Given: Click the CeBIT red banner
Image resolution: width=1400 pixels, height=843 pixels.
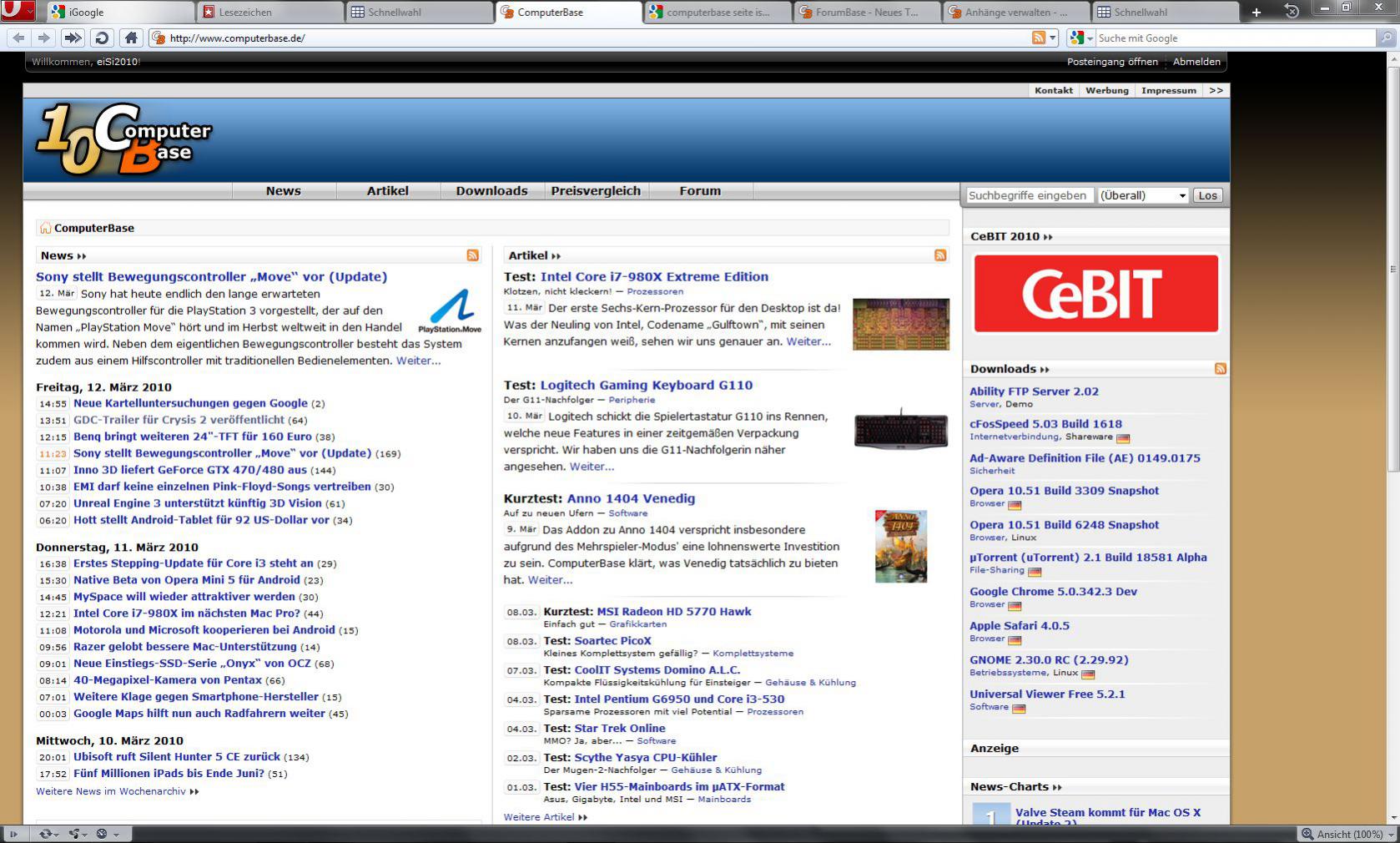Looking at the screenshot, I should point(1096,294).
